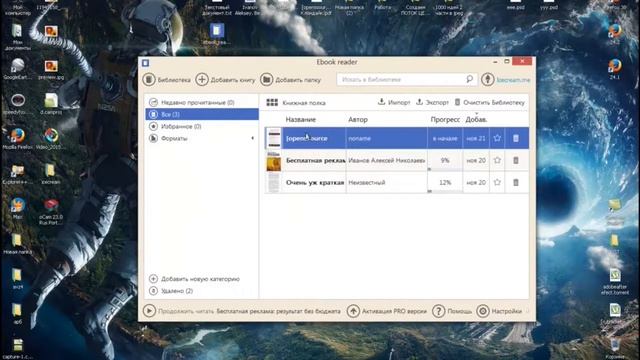Click the Импорт button
The width and height of the screenshot is (640, 360).
[x=394, y=102]
